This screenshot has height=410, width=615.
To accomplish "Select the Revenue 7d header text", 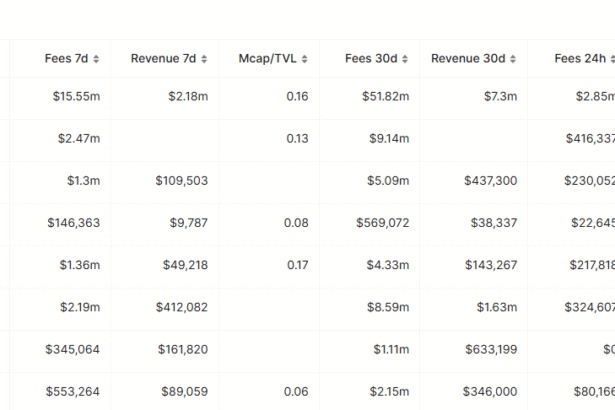I will coord(163,59).
